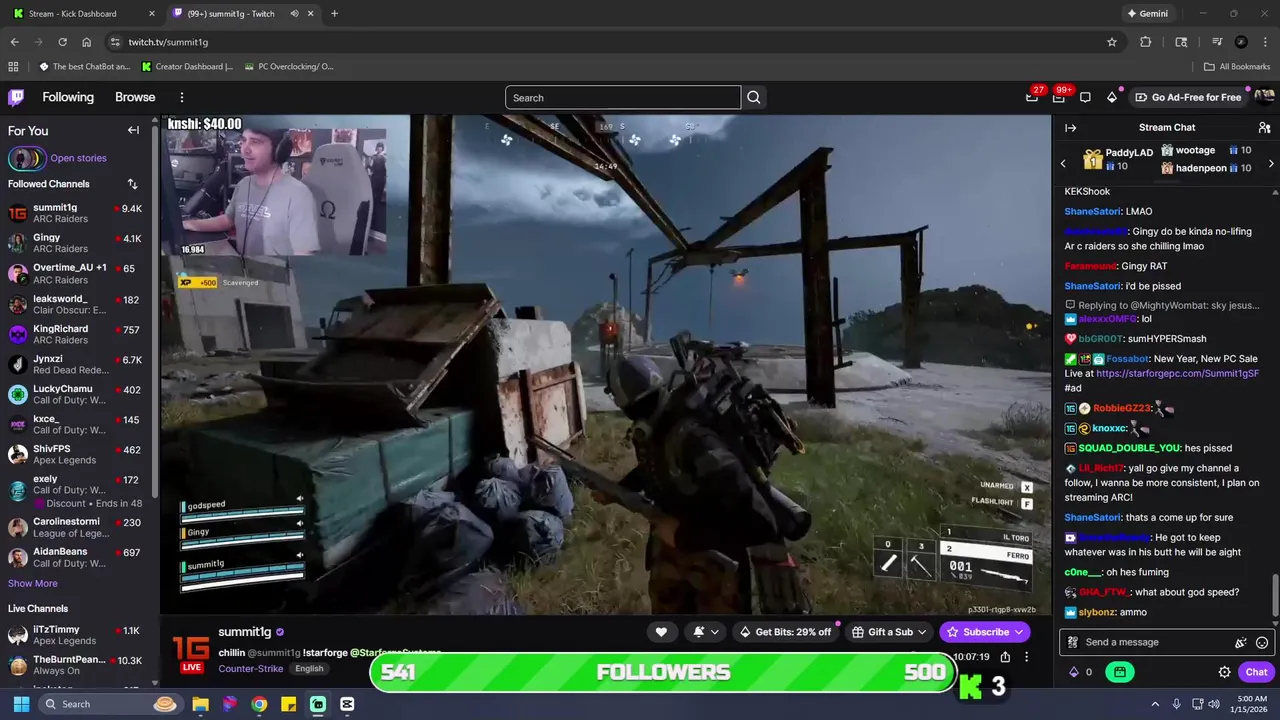This screenshot has width=1280, height=720.
Task: Click Counter-Strike category link
Action: (251, 669)
